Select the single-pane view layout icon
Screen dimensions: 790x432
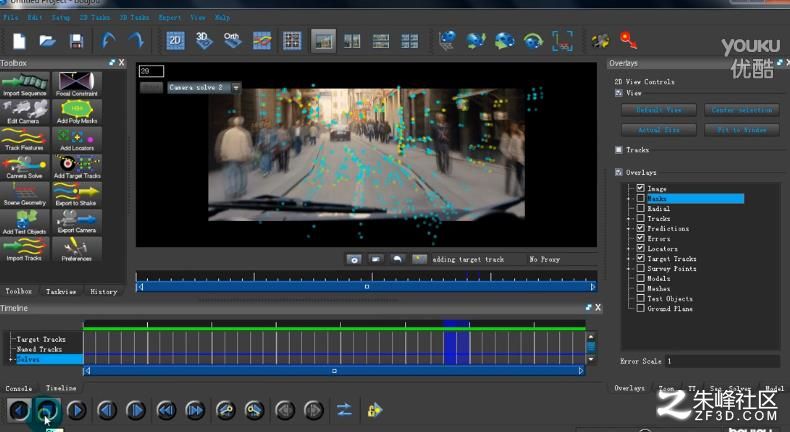coord(323,40)
